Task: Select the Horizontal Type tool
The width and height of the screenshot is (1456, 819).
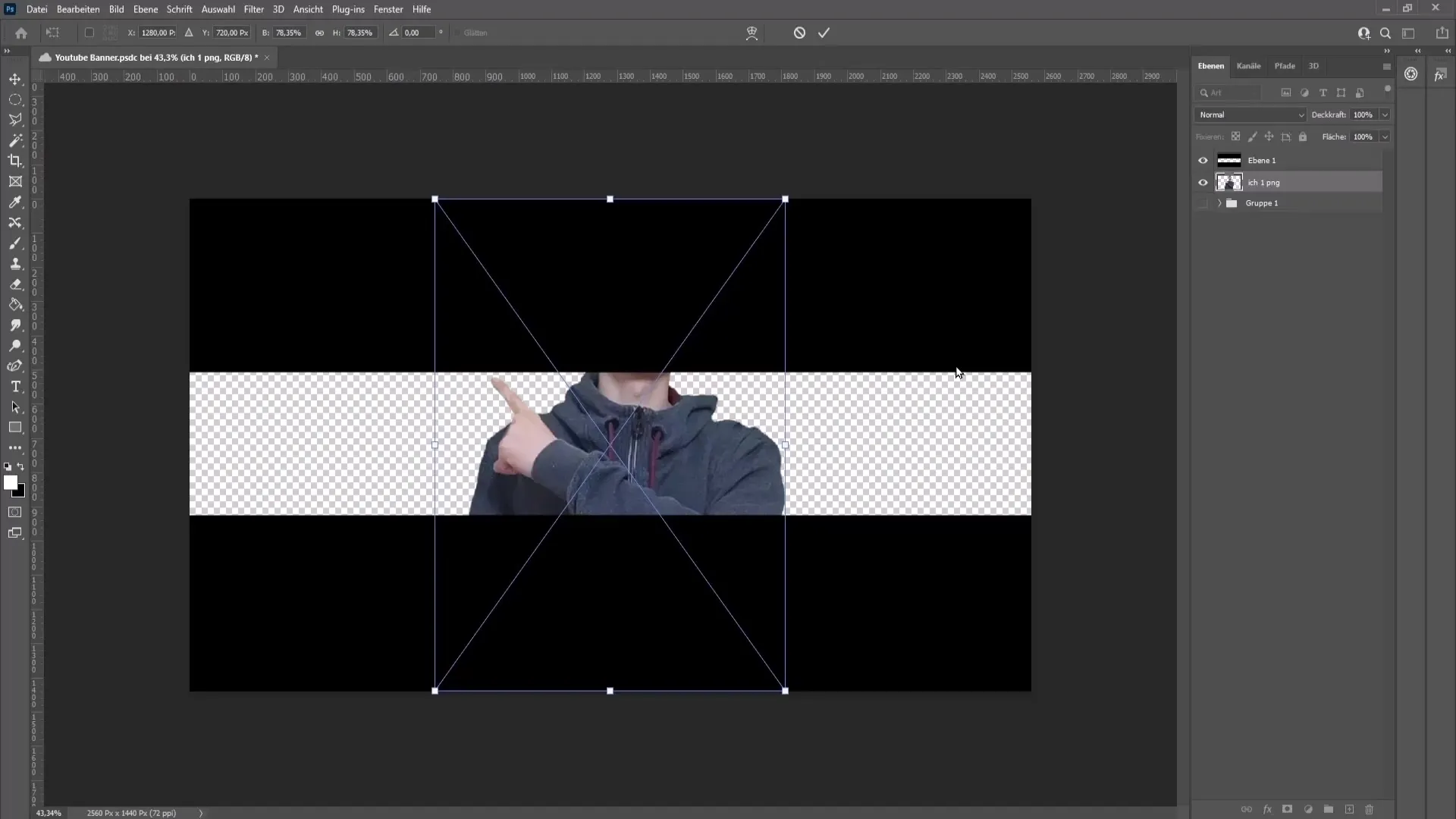Action: 15,387
